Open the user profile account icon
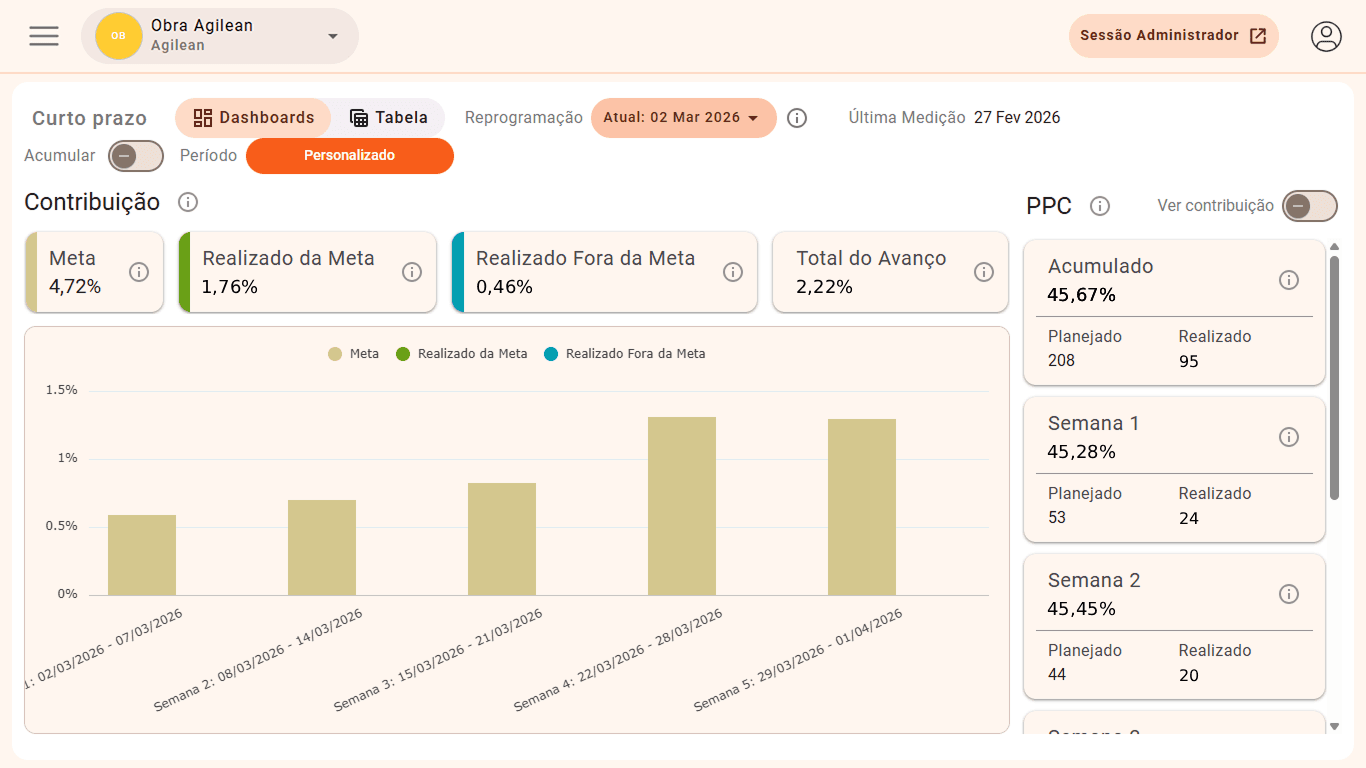This screenshot has height=768, width=1366. pyautogui.click(x=1326, y=36)
